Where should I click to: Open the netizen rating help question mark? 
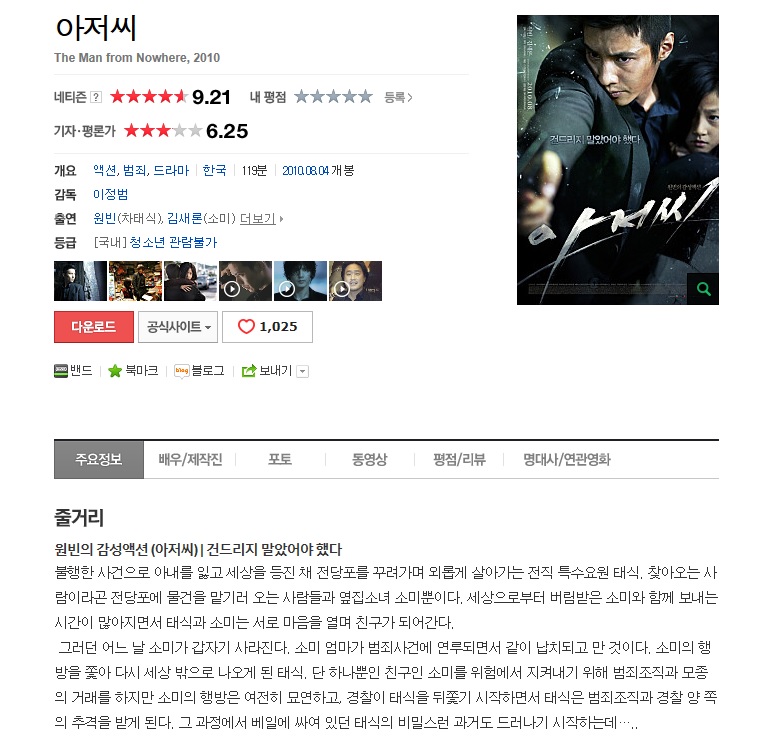96,97
